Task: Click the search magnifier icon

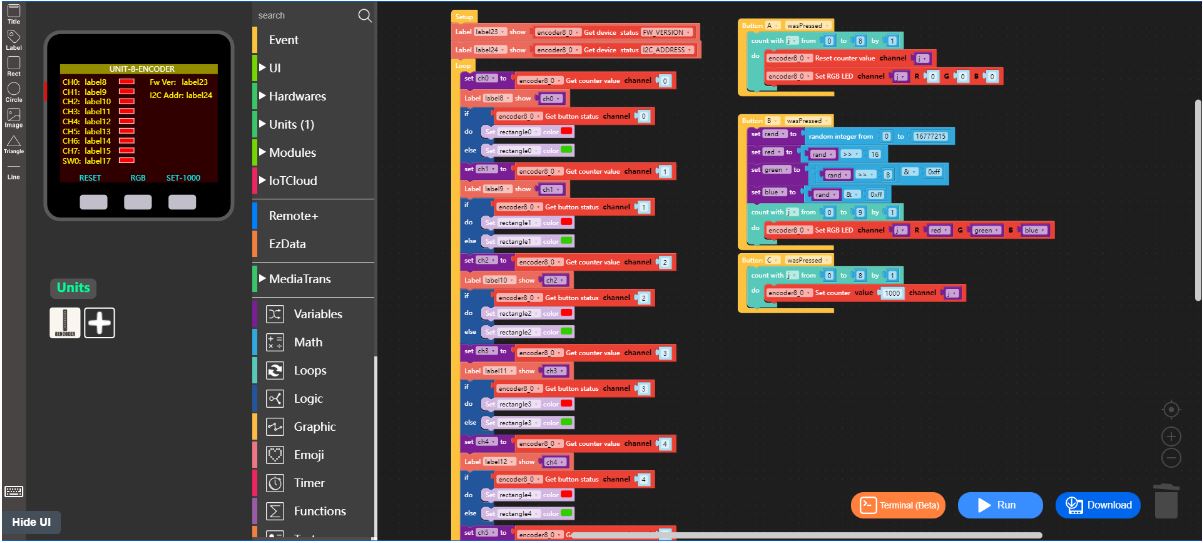Action: (365, 15)
